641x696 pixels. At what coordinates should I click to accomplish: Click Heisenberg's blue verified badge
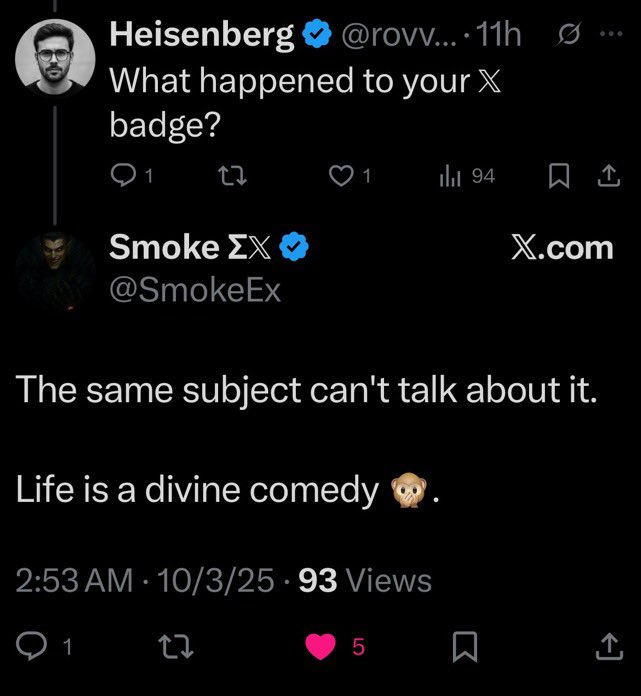(317, 36)
